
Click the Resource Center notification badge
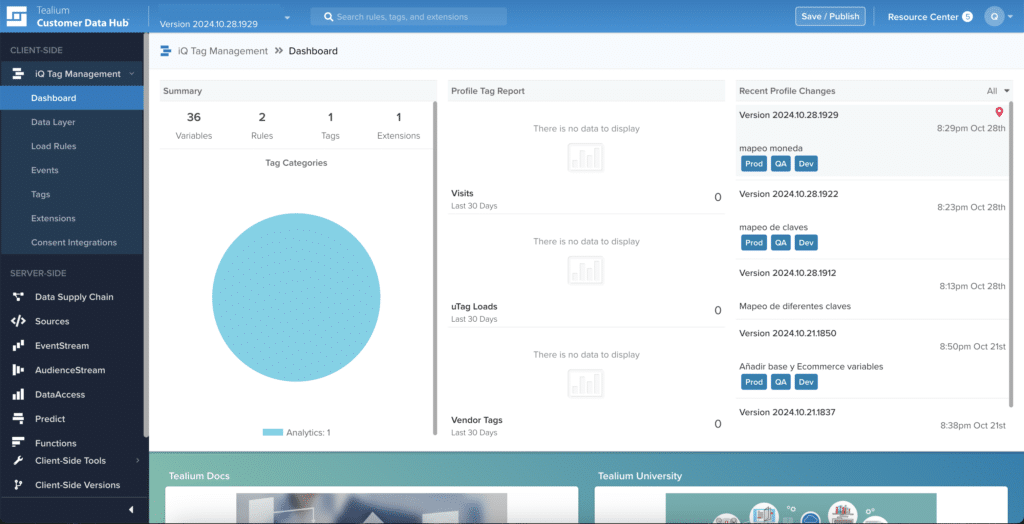coord(967,16)
